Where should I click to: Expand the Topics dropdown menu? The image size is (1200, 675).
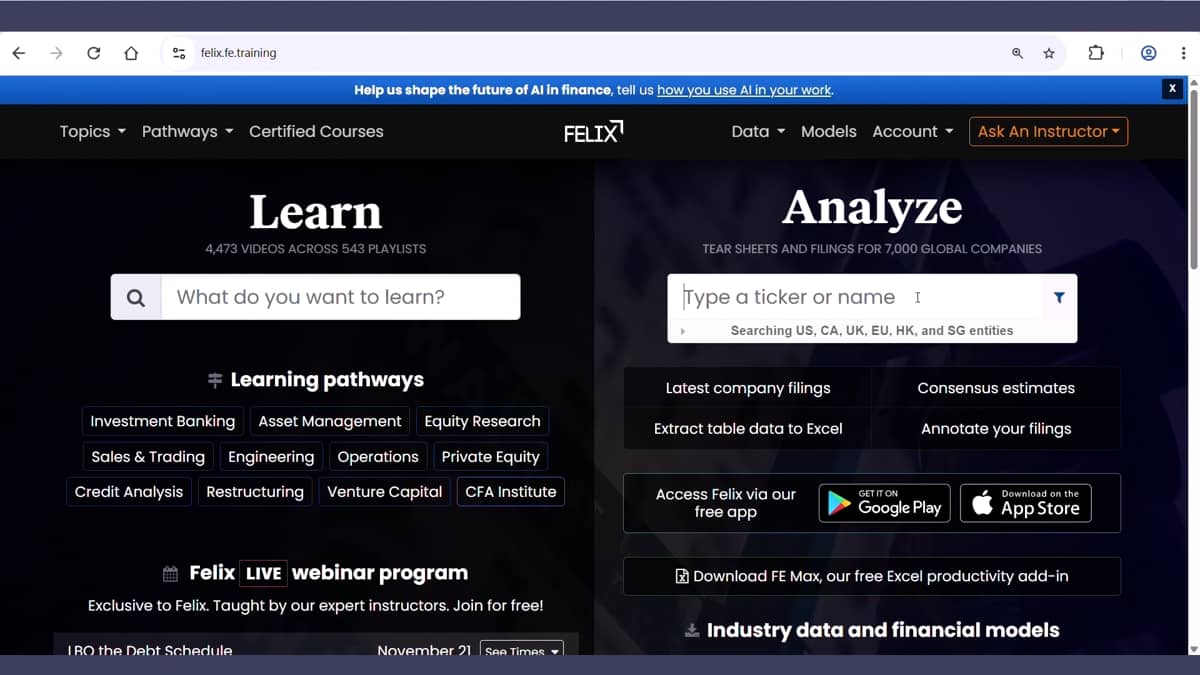click(x=92, y=131)
